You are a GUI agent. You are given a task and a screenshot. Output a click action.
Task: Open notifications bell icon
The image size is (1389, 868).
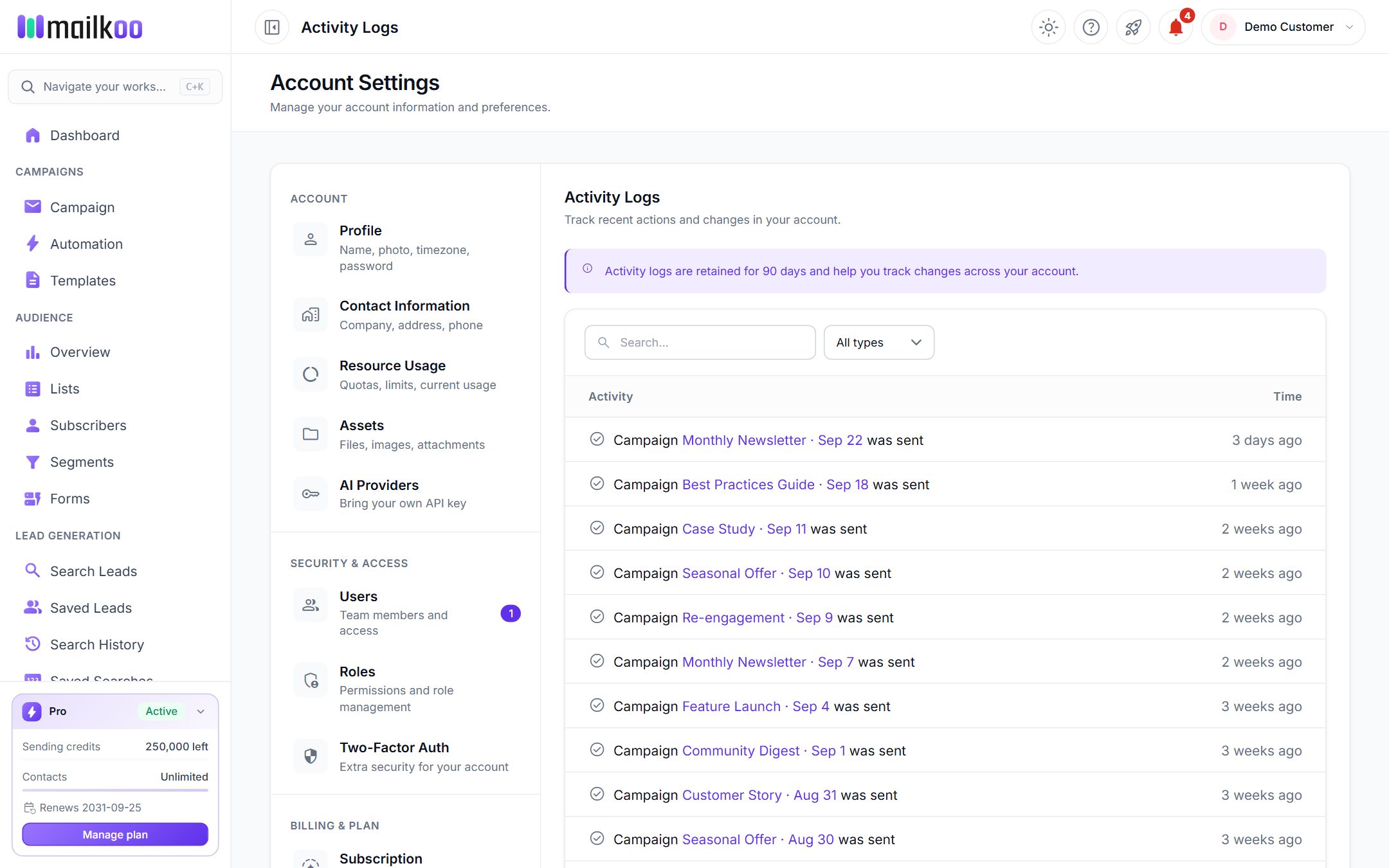(x=1176, y=27)
